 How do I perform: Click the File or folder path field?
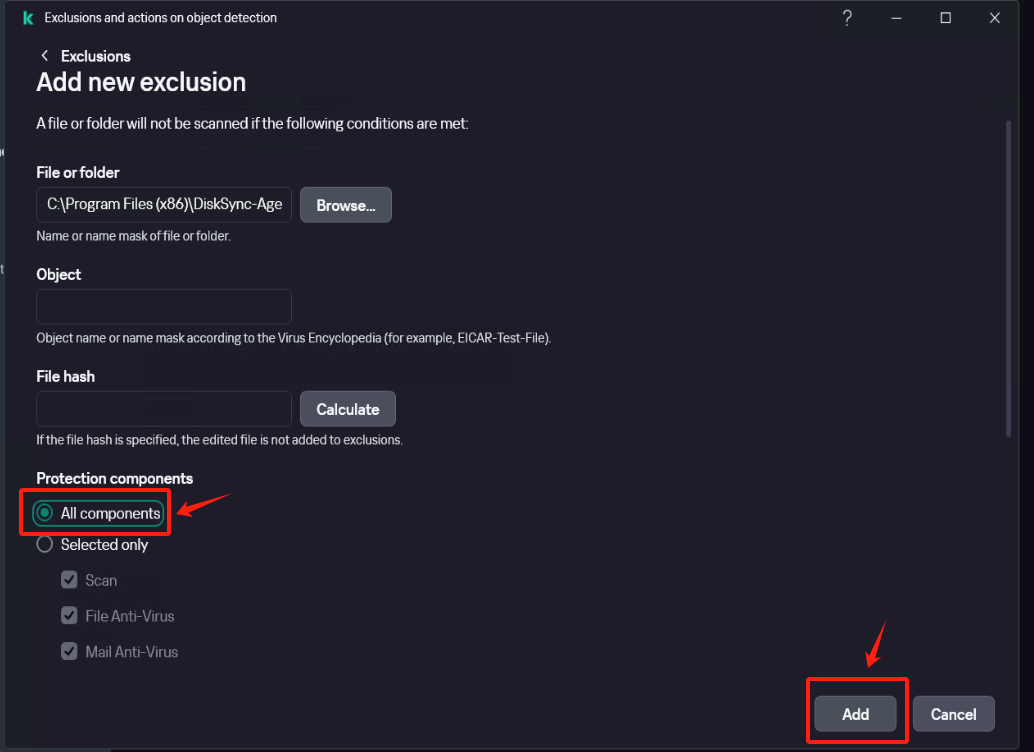click(164, 204)
